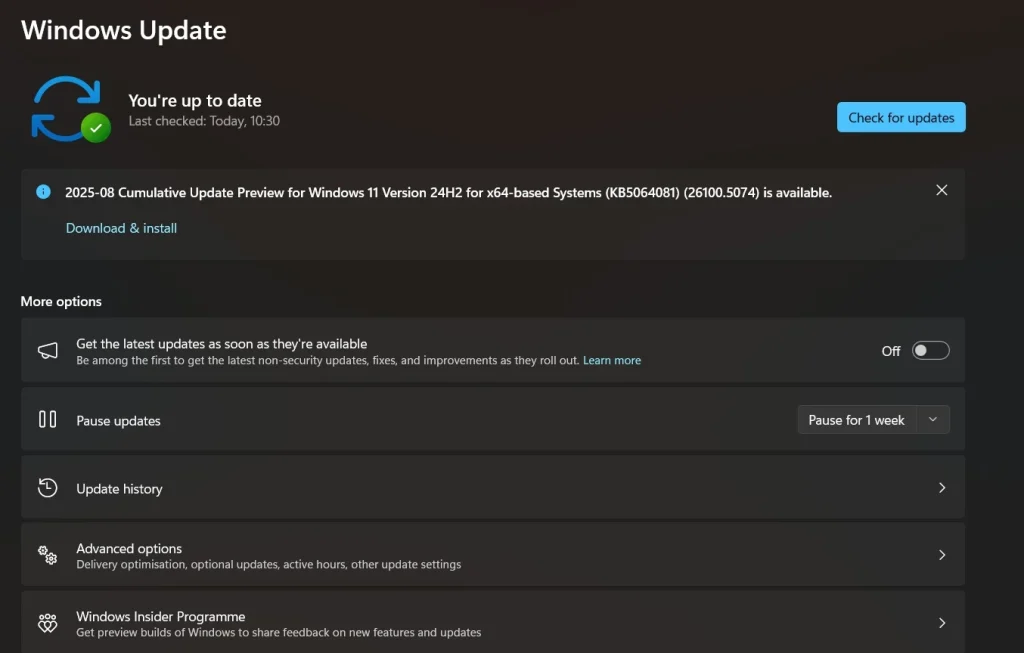Click the Check for updates button

point(901,117)
